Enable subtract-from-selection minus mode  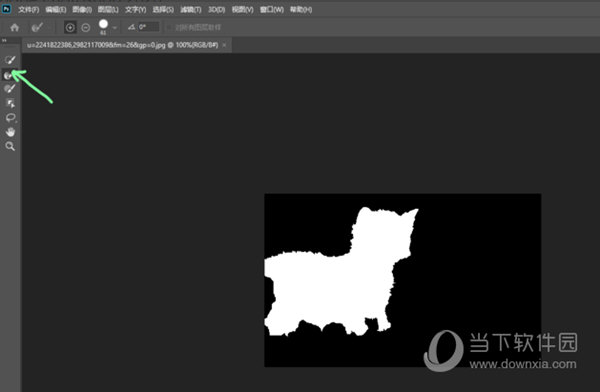point(86,28)
